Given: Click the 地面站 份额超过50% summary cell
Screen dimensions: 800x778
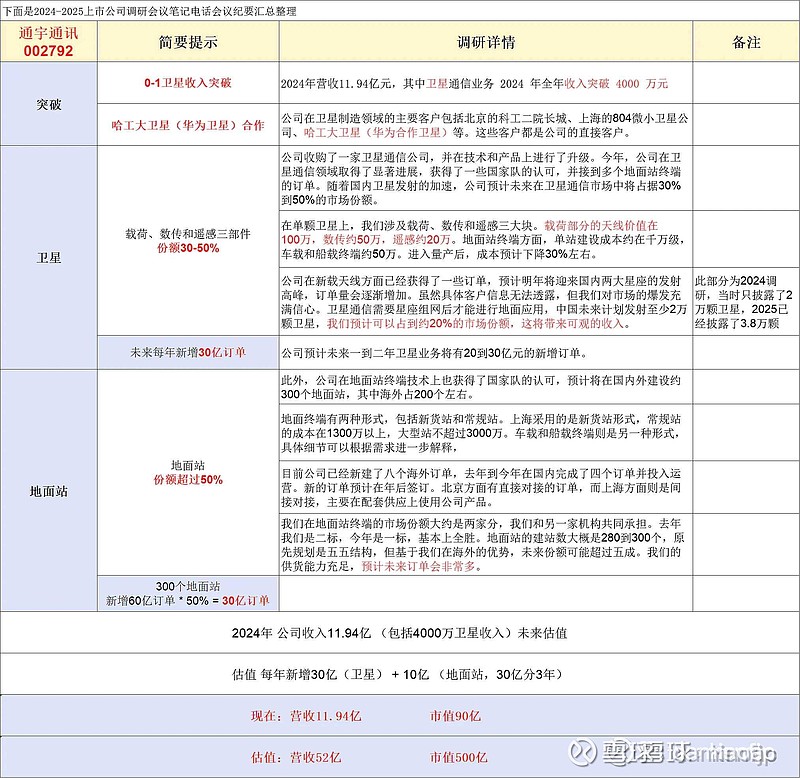Looking at the screenshot, I should click(188, 473).
